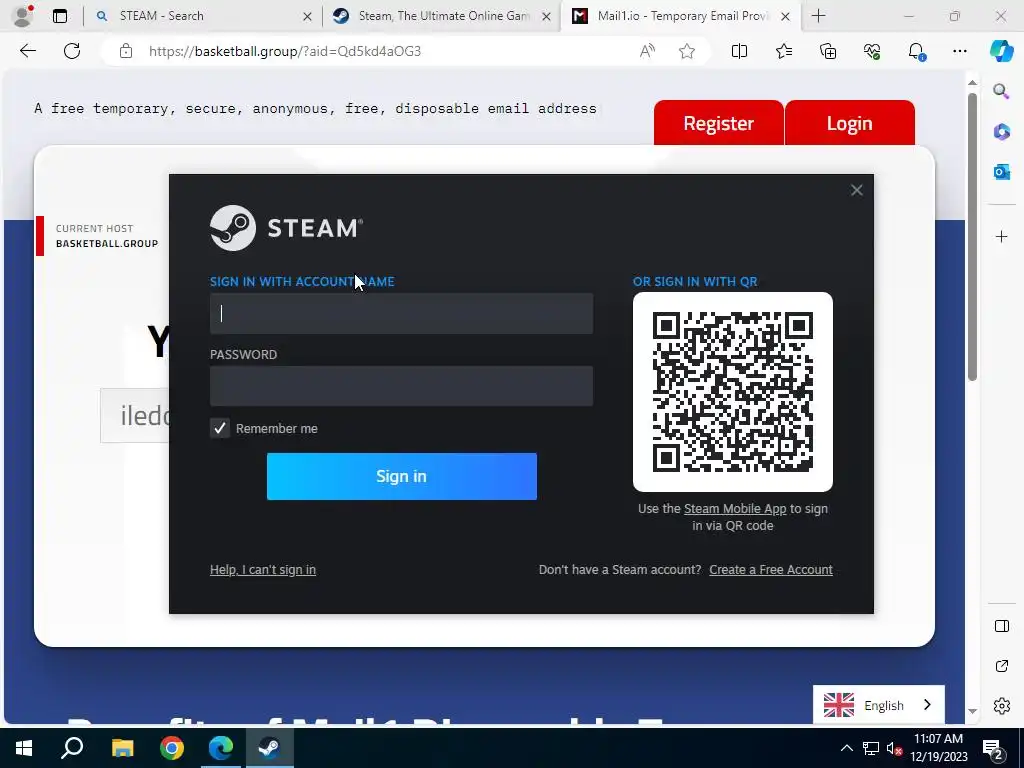Click the page vertical scrollbar thumb
This screenshot has width=1024, height=768.
coord(972,237)
